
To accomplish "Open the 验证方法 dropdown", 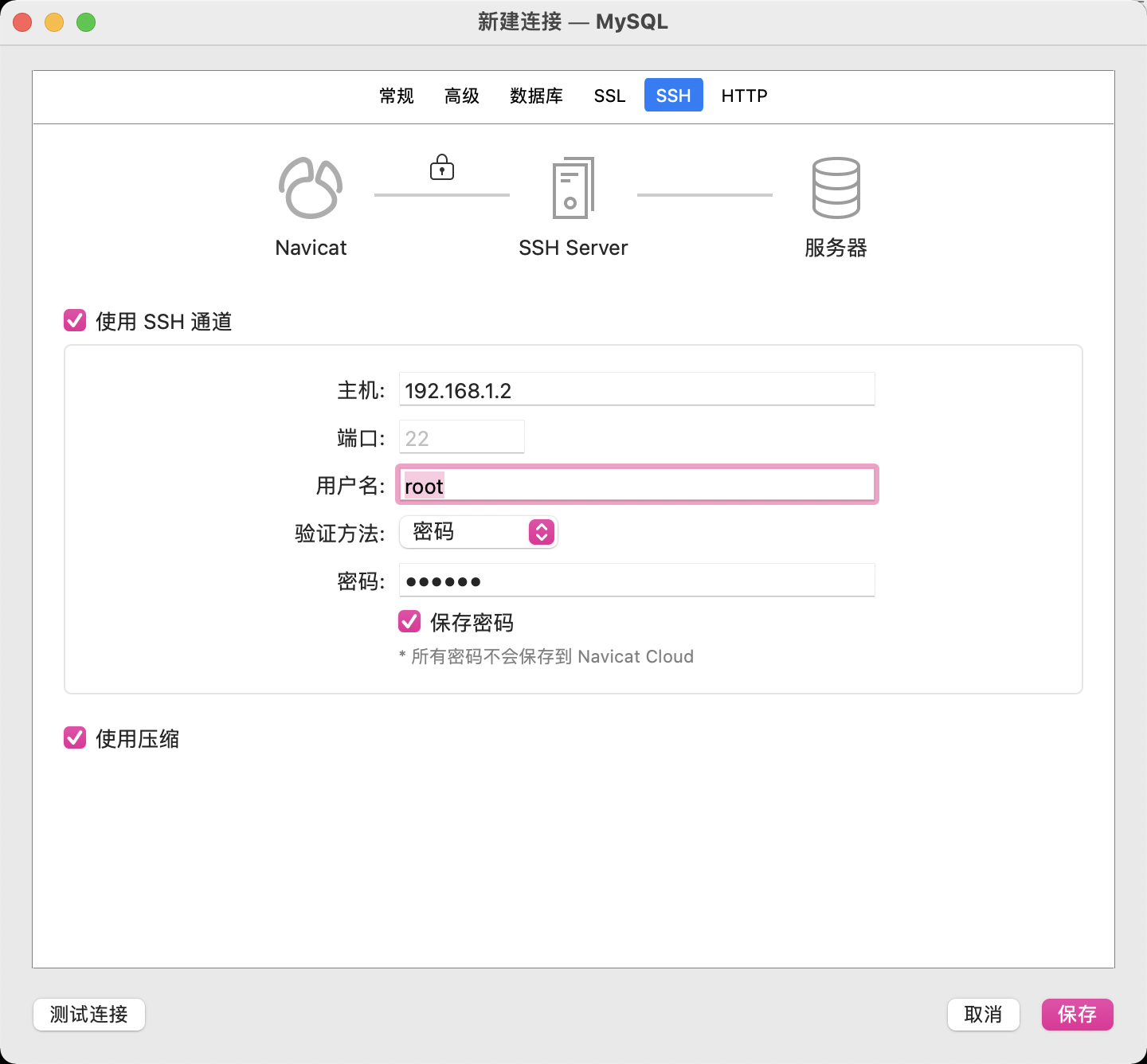I will (x=478, y=532).
